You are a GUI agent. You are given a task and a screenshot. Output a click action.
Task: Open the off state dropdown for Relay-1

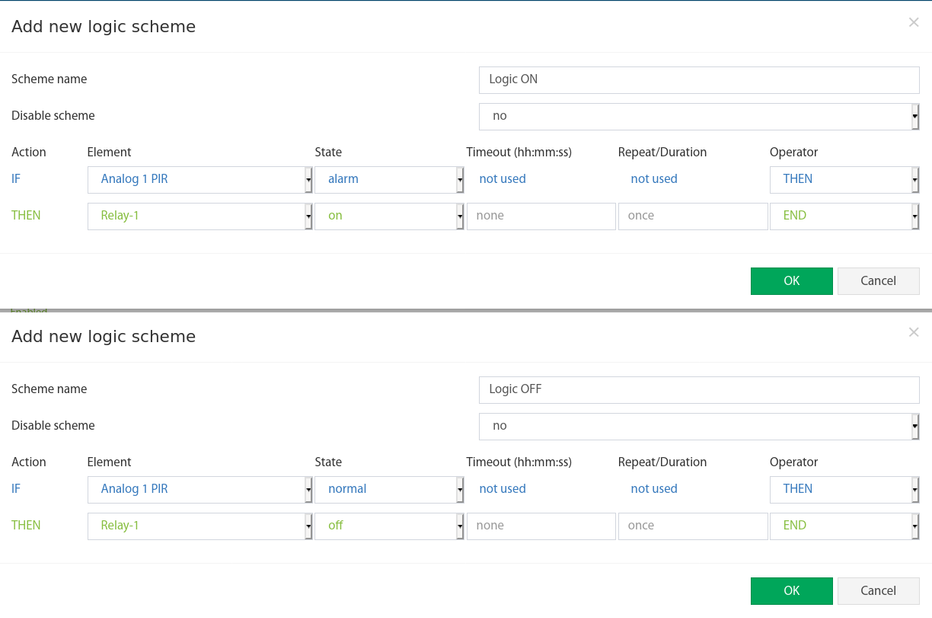point(389,526)
